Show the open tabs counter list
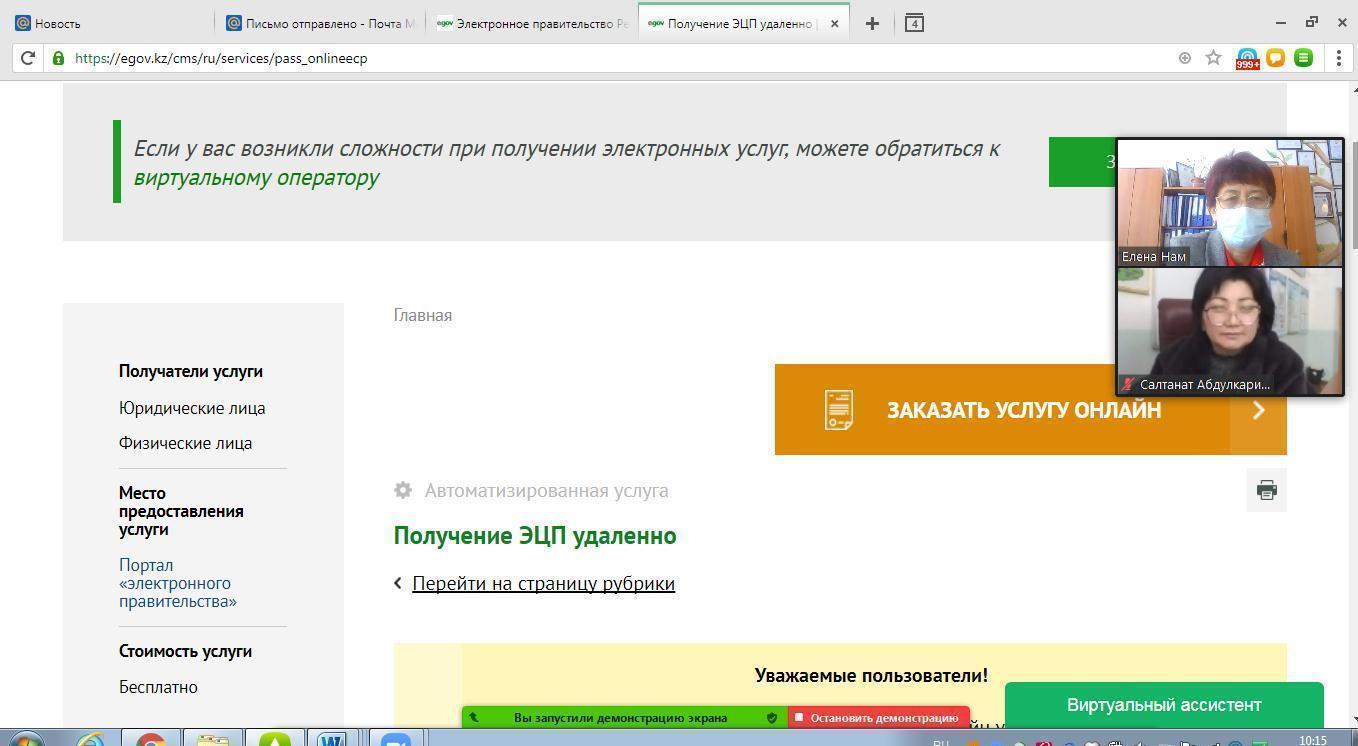The width and height of the screenshot is (1358, 746). coord(914,23)
